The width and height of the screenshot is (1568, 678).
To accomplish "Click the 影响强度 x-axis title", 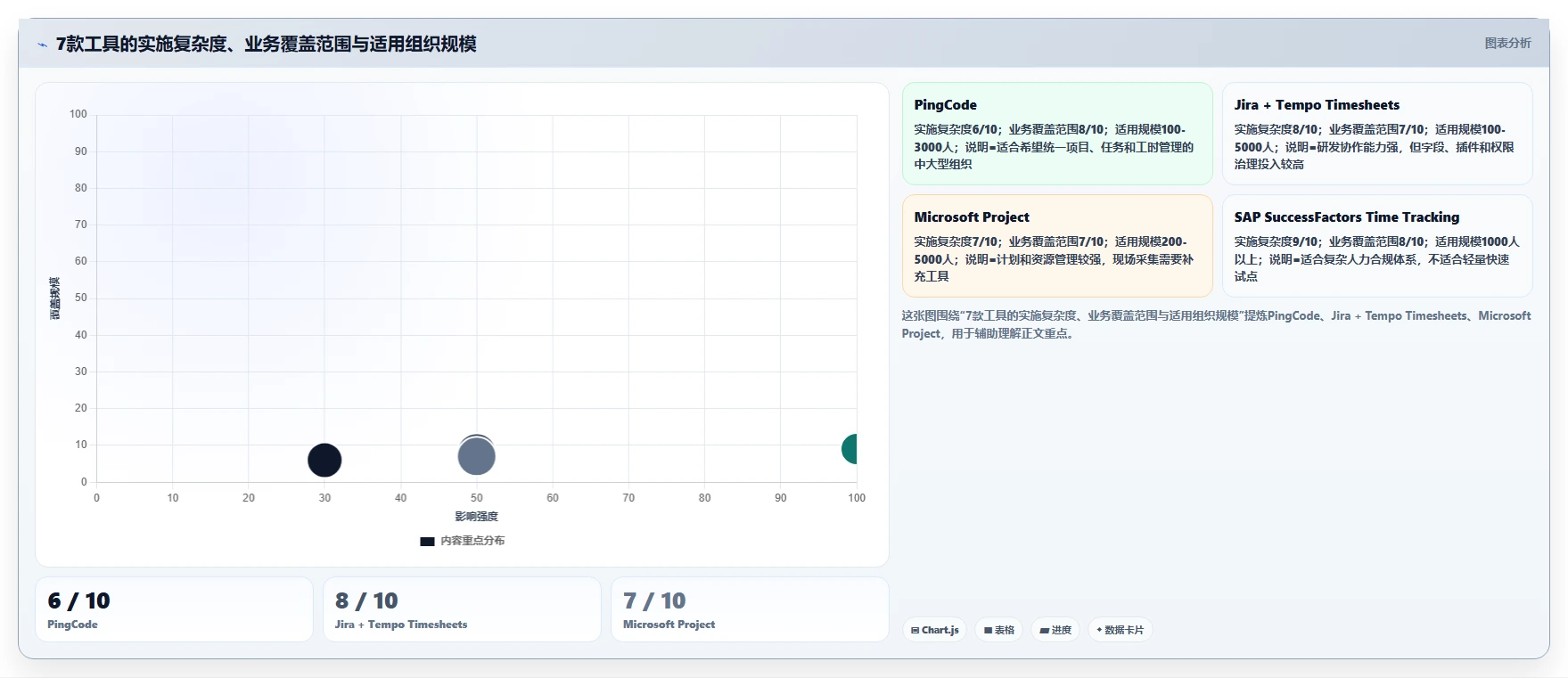I will (x=477, y=517).
